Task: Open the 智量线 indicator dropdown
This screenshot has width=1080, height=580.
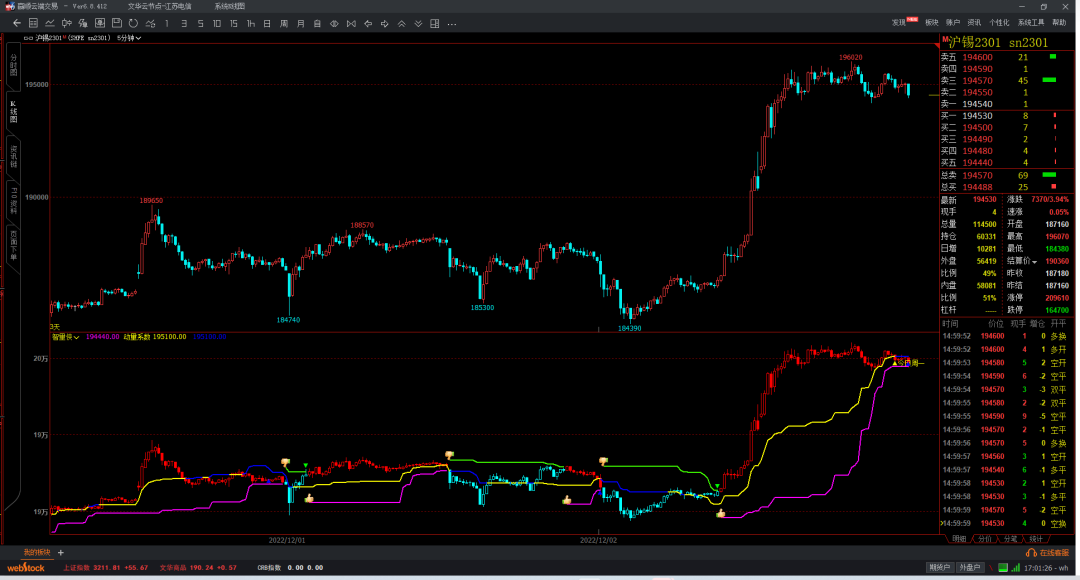Action: tap(65, 337)
